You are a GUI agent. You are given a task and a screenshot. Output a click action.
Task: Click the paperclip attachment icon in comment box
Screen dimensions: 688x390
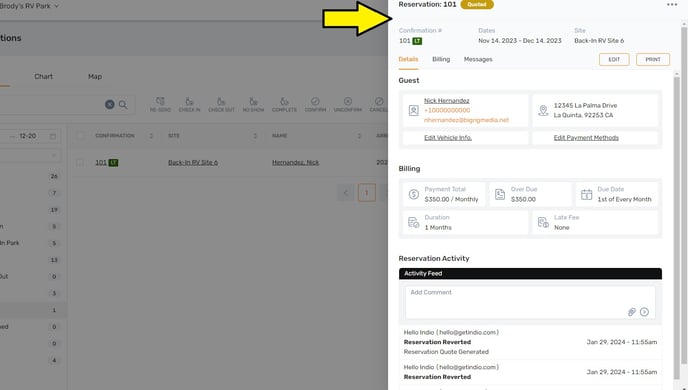pyautogui.click(x=631, y=312)
